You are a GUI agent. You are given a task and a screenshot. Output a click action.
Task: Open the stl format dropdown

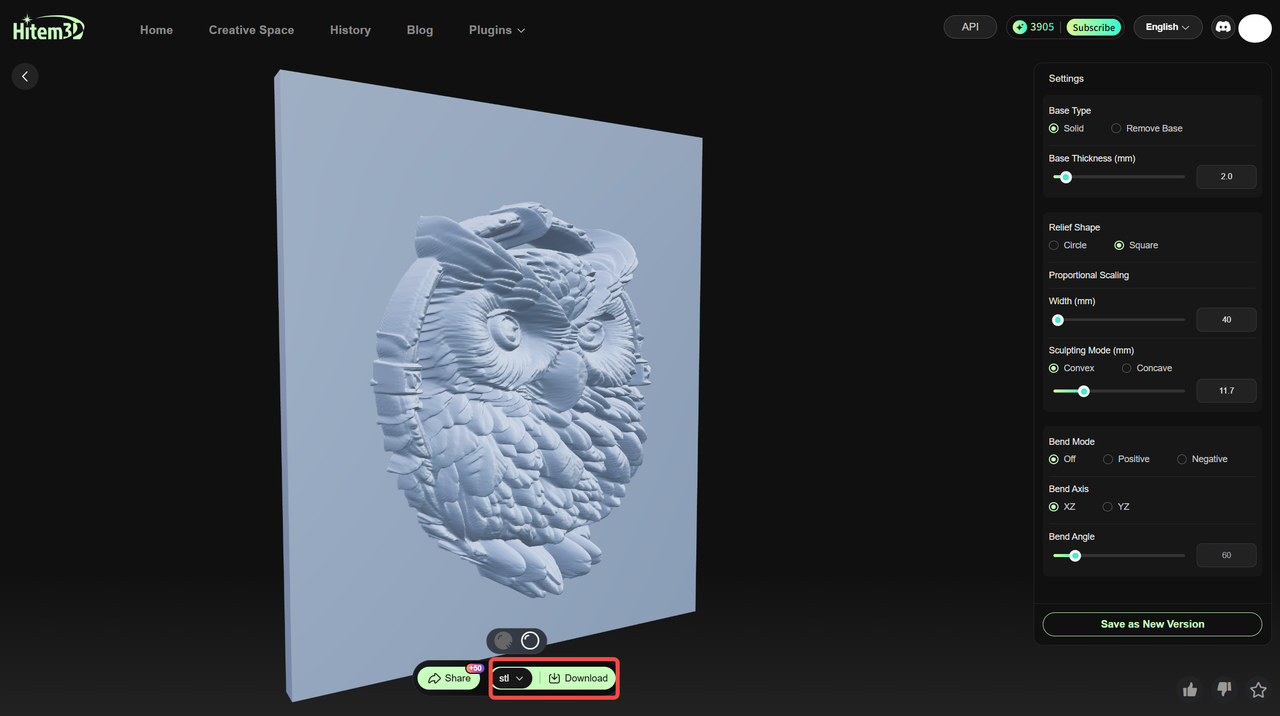tap(512, 678)
